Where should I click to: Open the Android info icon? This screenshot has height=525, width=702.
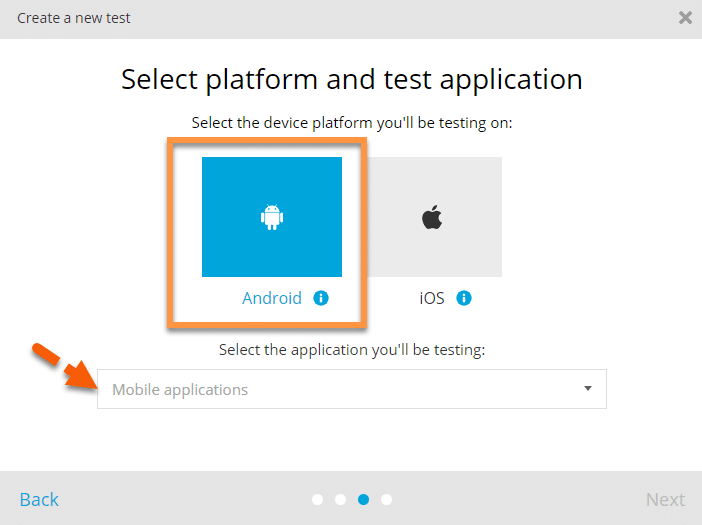tap(321, 298)
